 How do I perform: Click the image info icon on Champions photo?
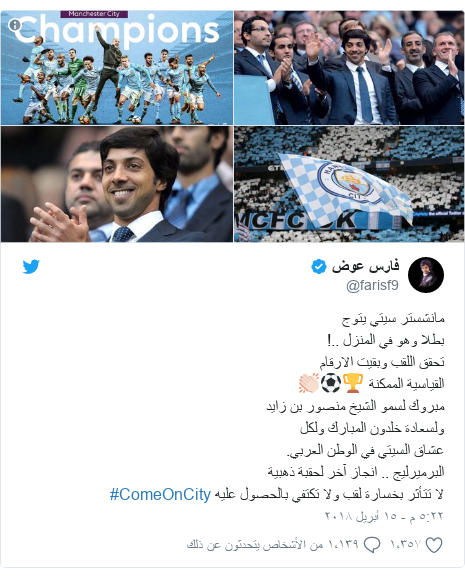tap(14, 25)
